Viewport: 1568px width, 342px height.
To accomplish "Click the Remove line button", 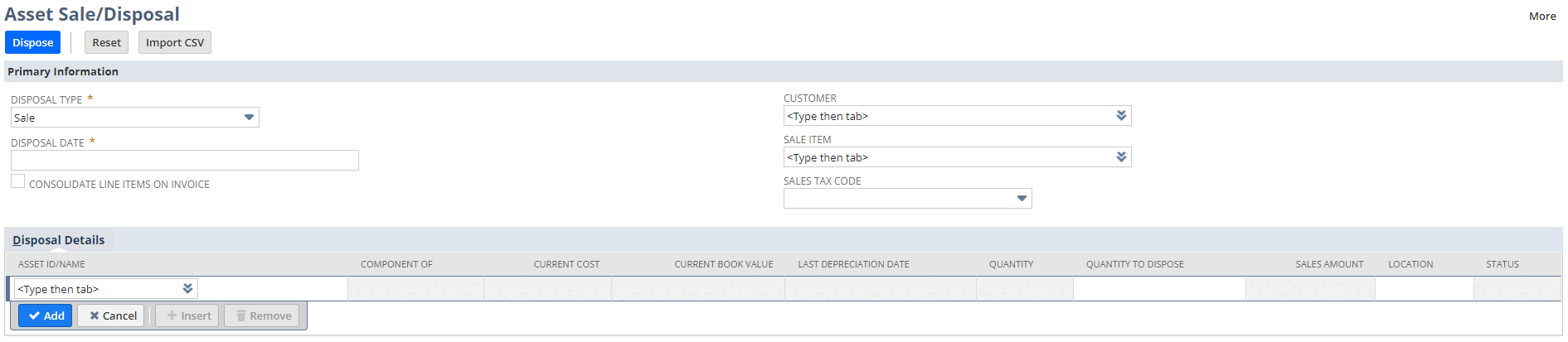I will point(263,316).
